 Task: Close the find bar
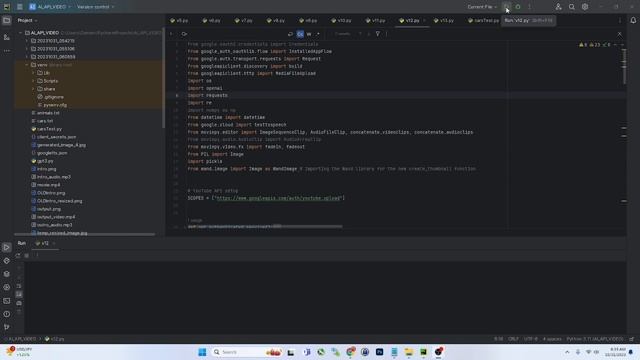pyautogui.click(x=620, y=34)
